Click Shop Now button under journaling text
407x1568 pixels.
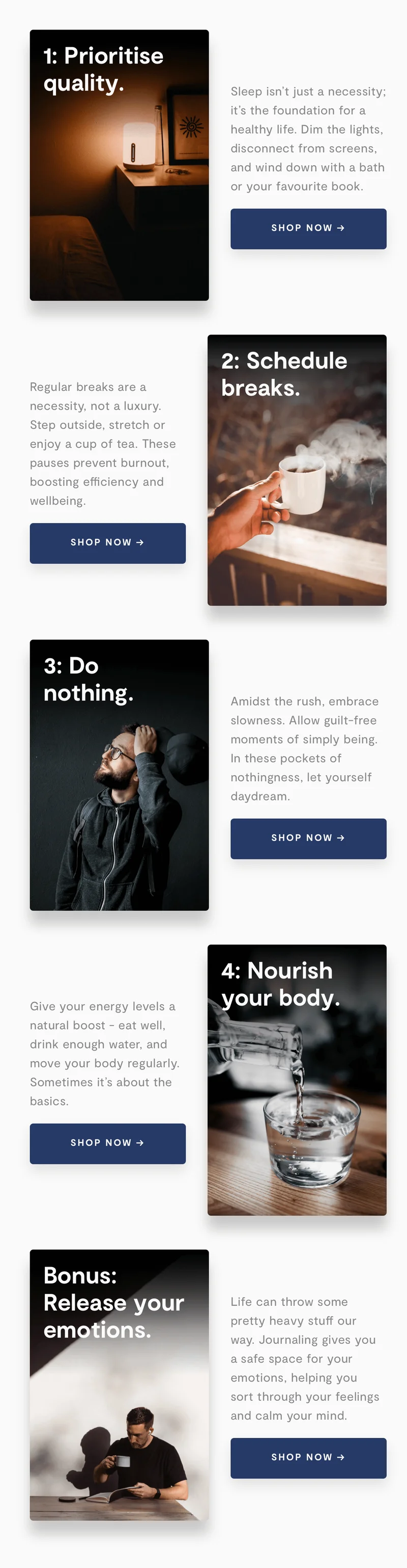click(x=308, y=1458)
